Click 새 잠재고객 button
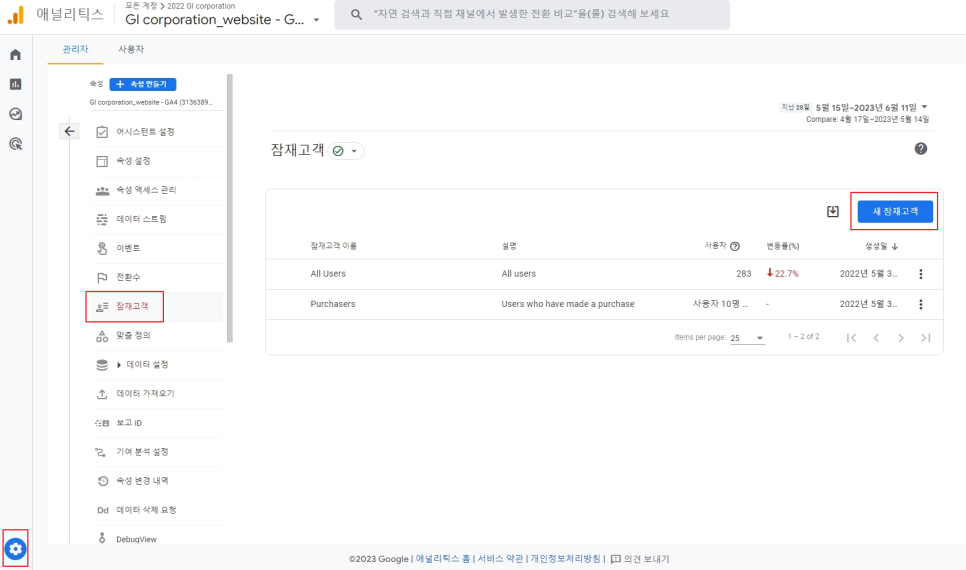The height and width of the screenshot is (570, 966). coord(895,211)
